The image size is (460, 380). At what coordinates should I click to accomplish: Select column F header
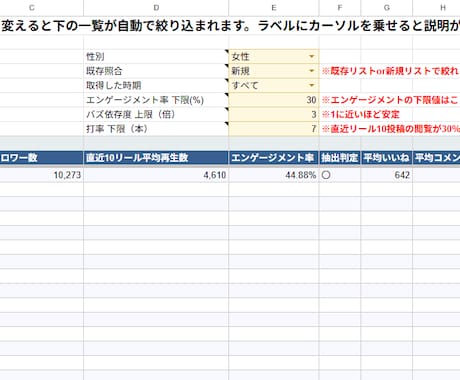[x=340, y=8]
